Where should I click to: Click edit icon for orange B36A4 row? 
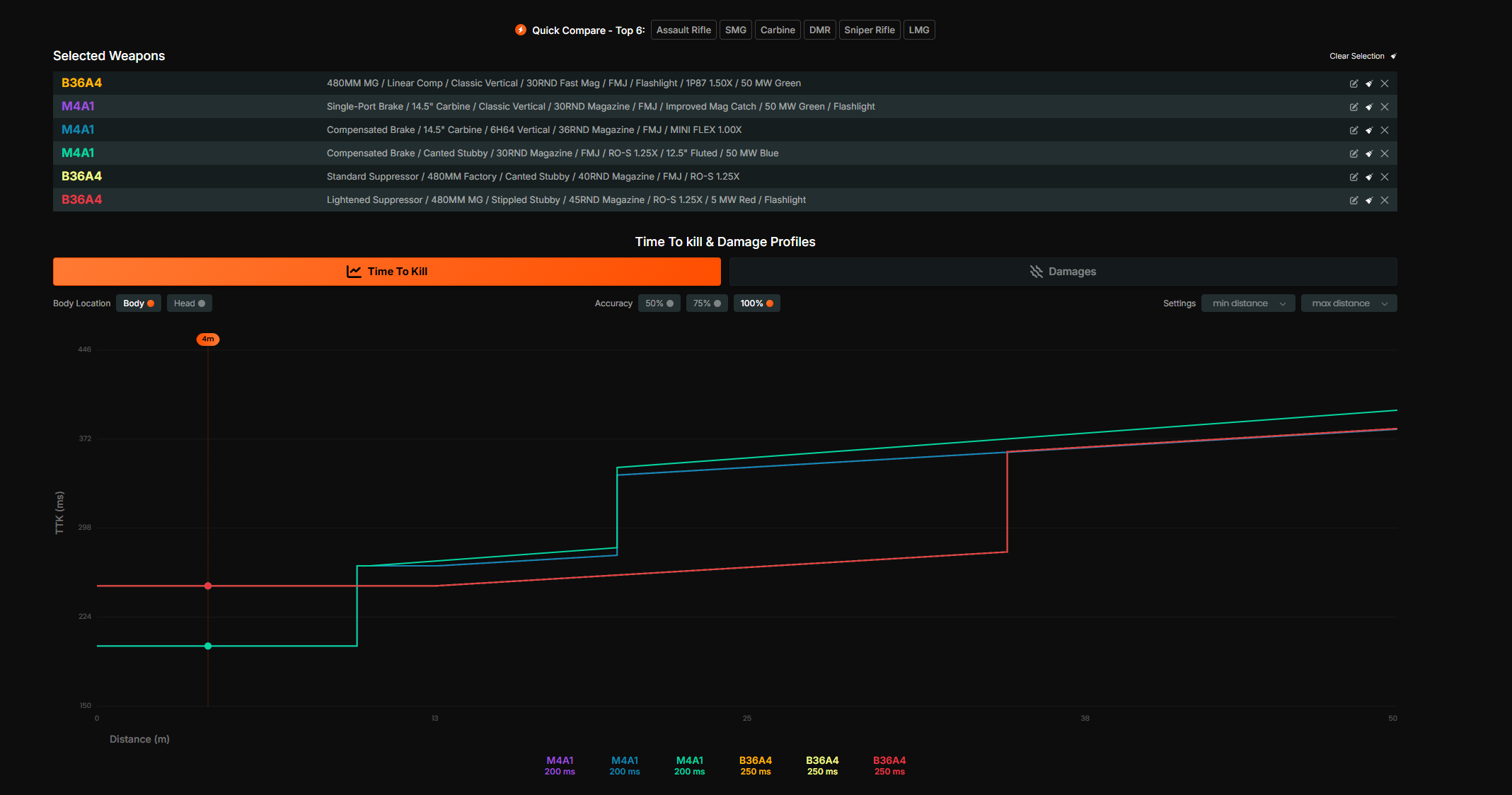(1354, 83)
